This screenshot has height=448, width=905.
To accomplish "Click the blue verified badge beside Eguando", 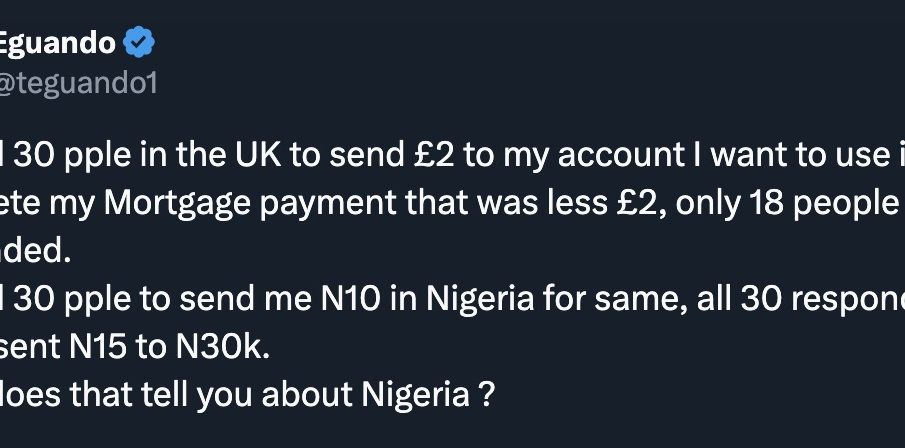I will pos(139,42).
